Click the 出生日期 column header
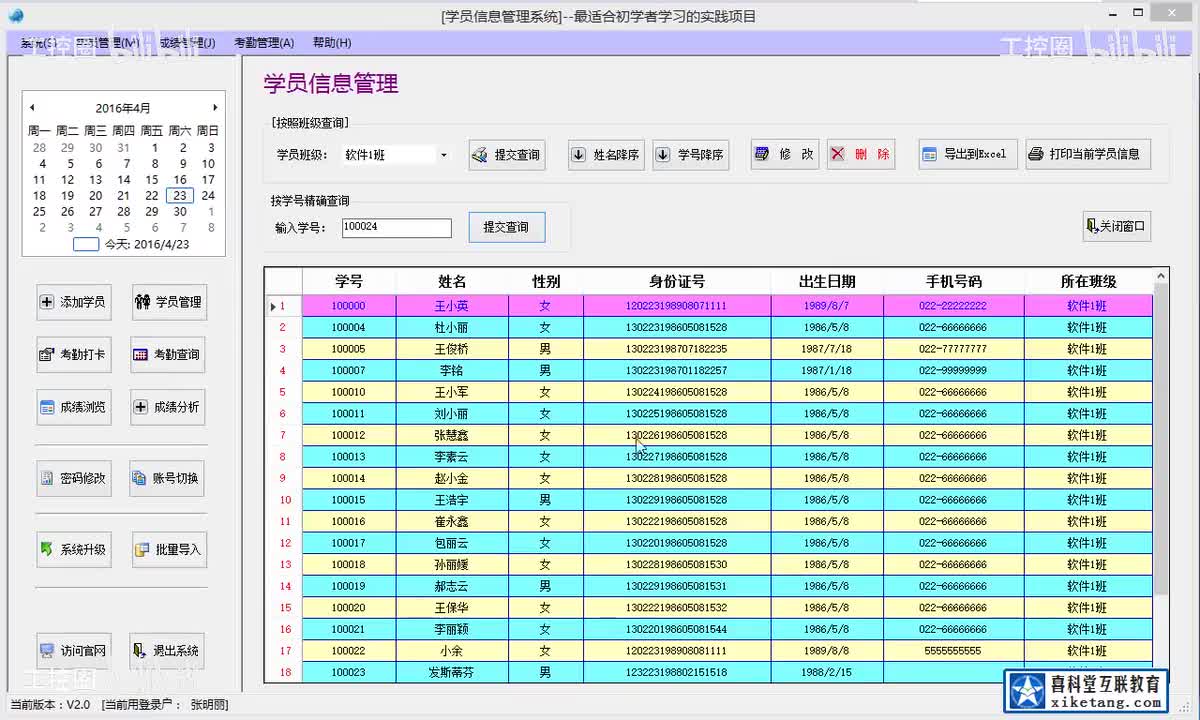1200x720 pixels. click(827, 282)
